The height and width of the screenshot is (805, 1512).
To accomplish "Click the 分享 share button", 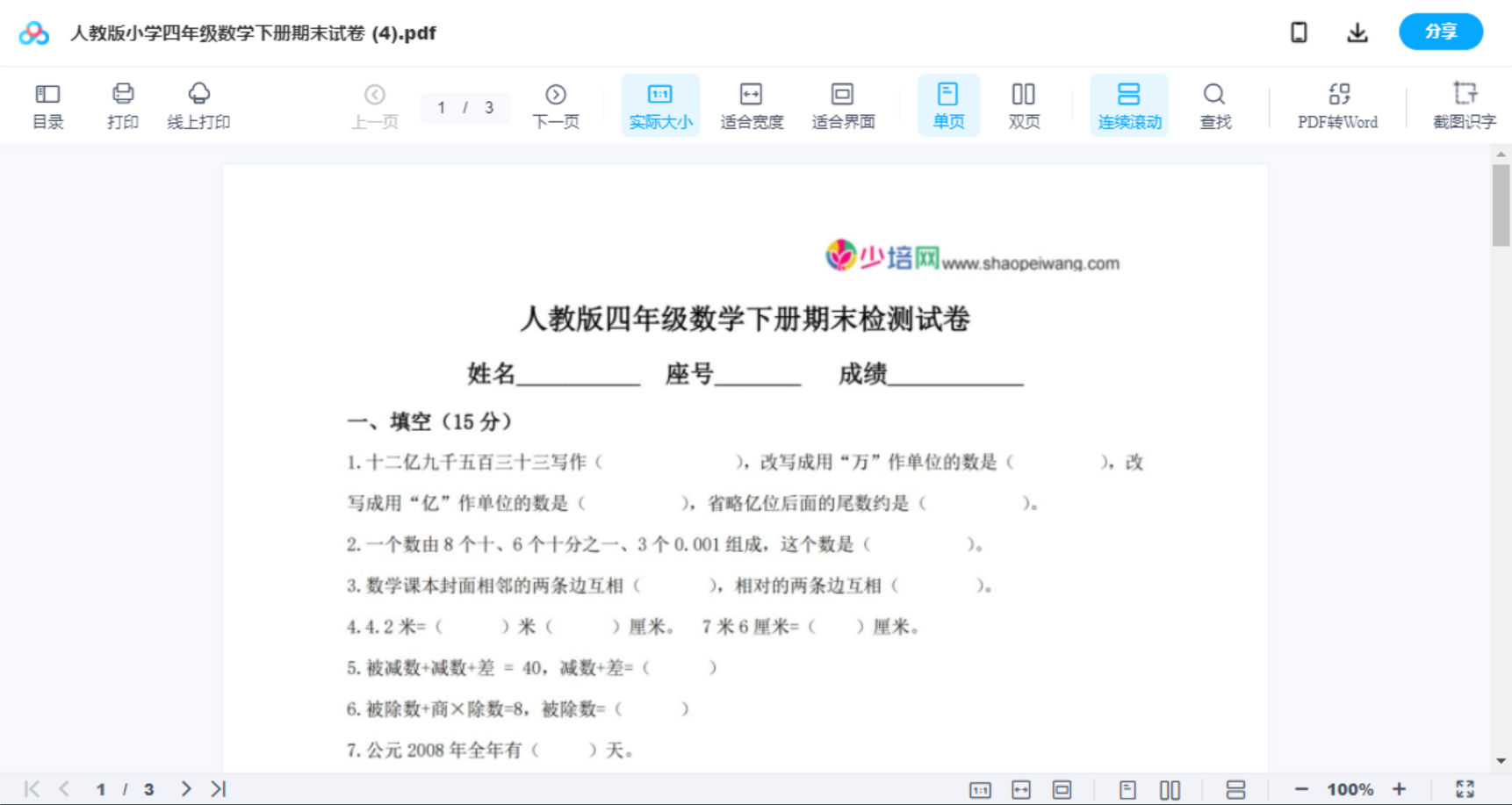I will point(1441,32).
